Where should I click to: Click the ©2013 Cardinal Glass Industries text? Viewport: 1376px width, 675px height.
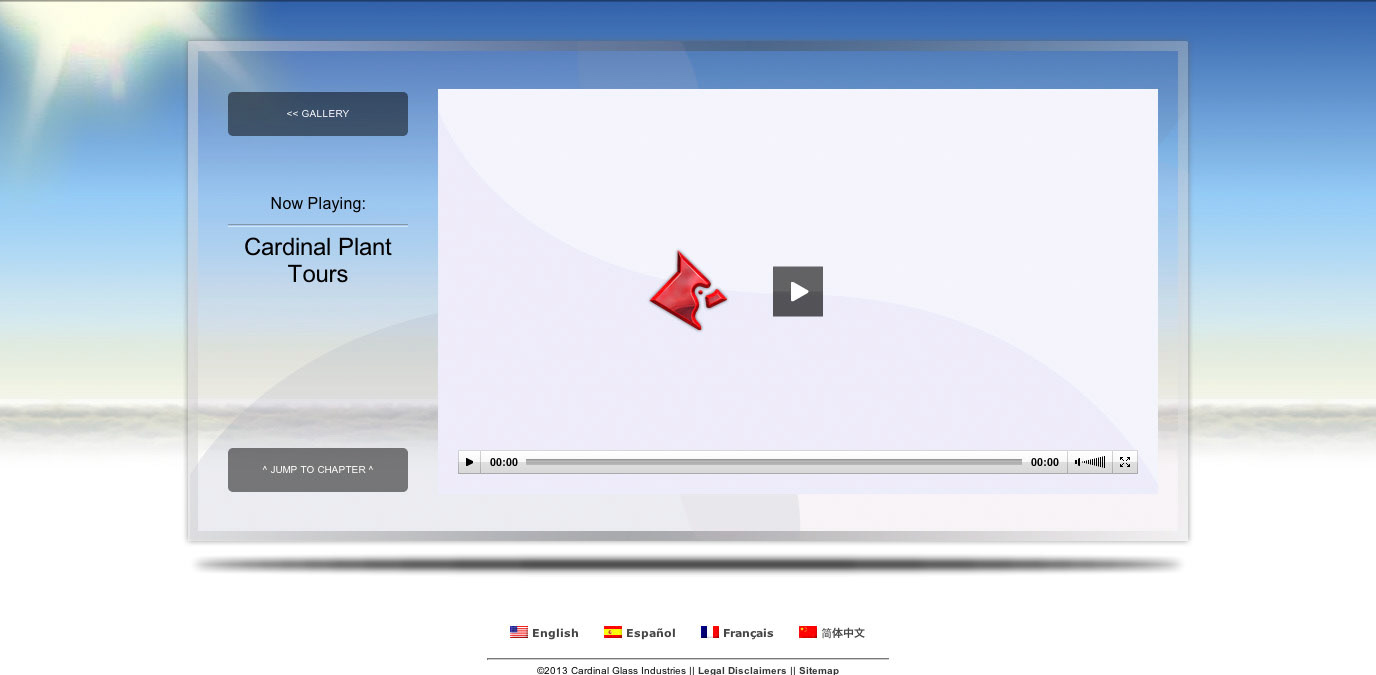pyautogui.click(x=611, y=670)
